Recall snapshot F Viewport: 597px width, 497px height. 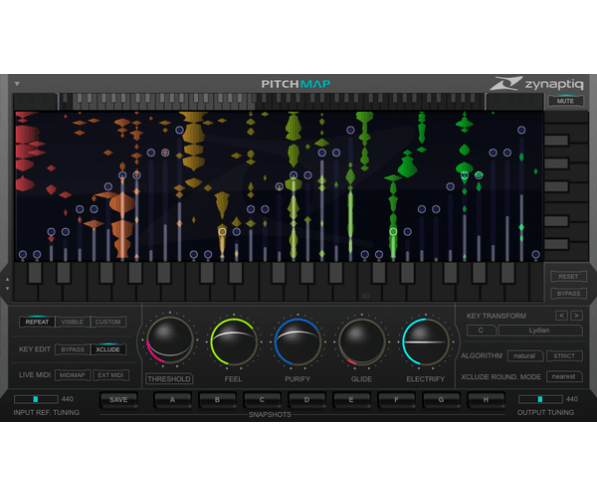(x=396, y=400)
